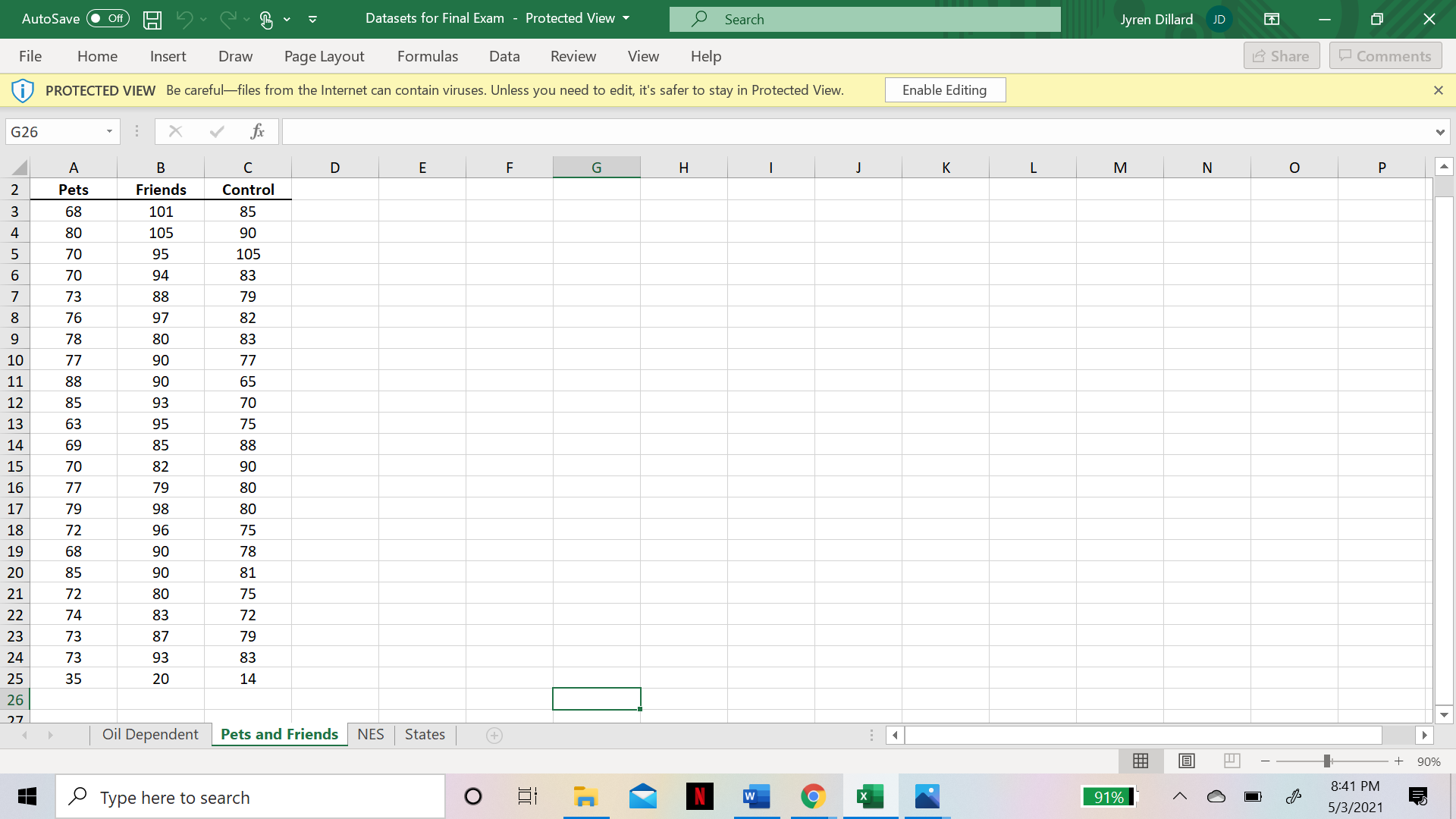Click the next sheet navigation arrow

tap(50, 735)
